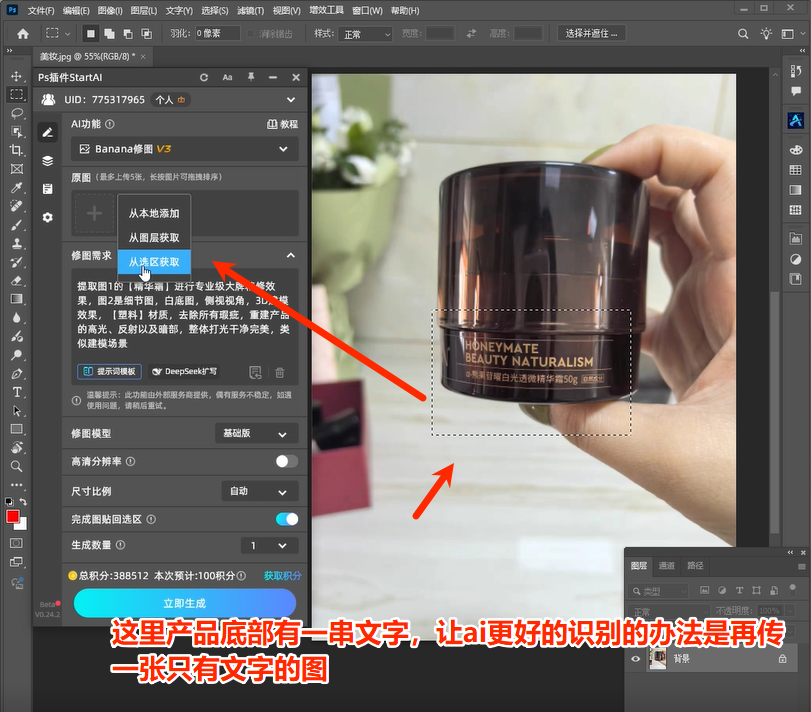Open the StartAI layers stack sidebar icon
The width and height of the screenshot is (811, 712).
point(48,161)
